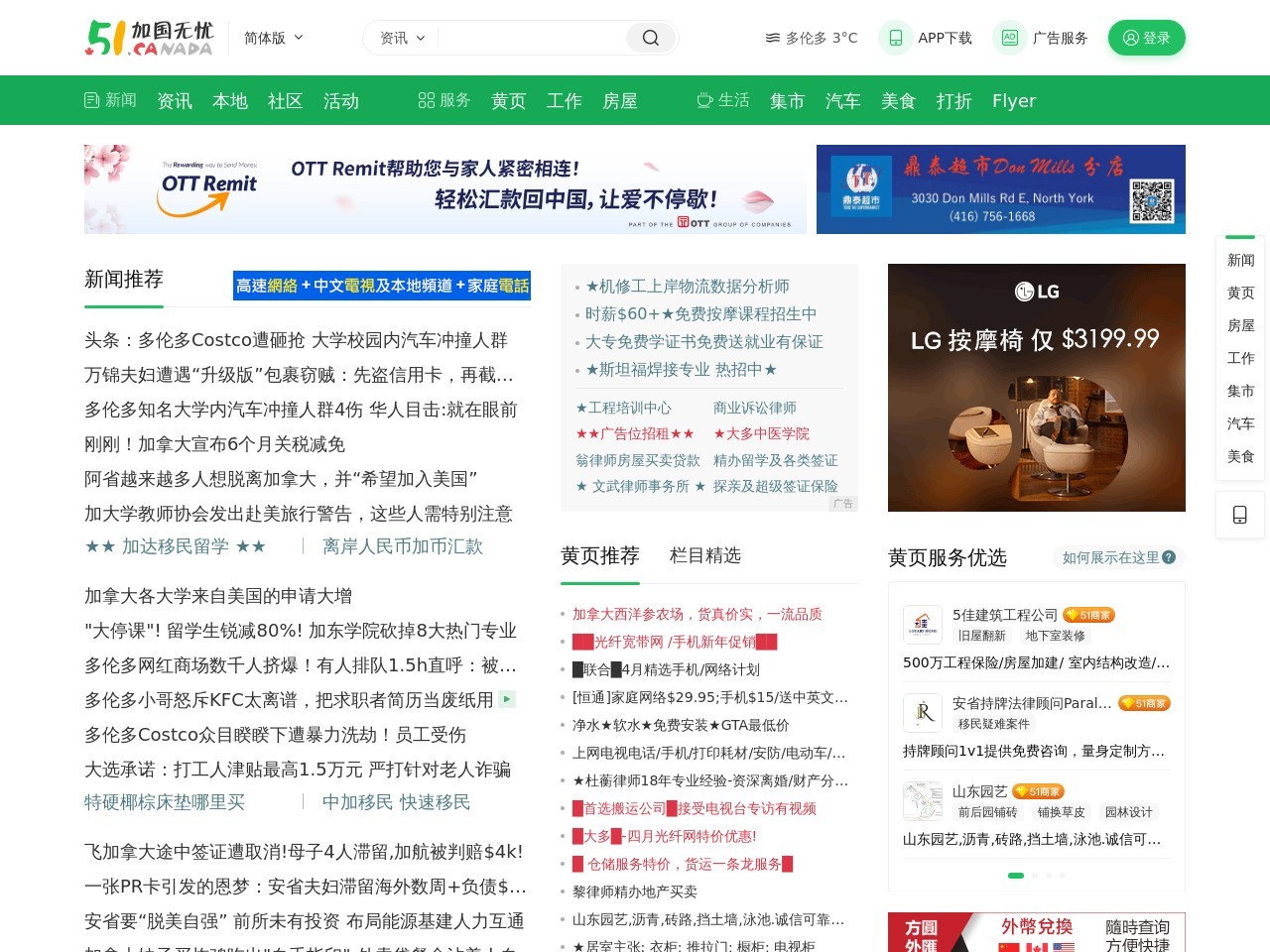Viewport: 1270px width, 952px height.
Task: Click the 旧屋翻新 tag
Action: click(x=982, y=636)
